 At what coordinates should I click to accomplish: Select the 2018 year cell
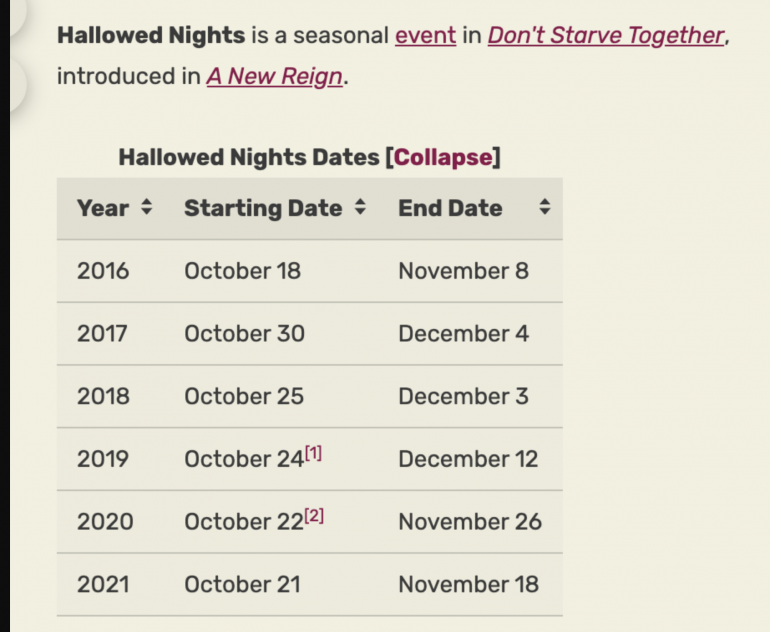[103, 396]
